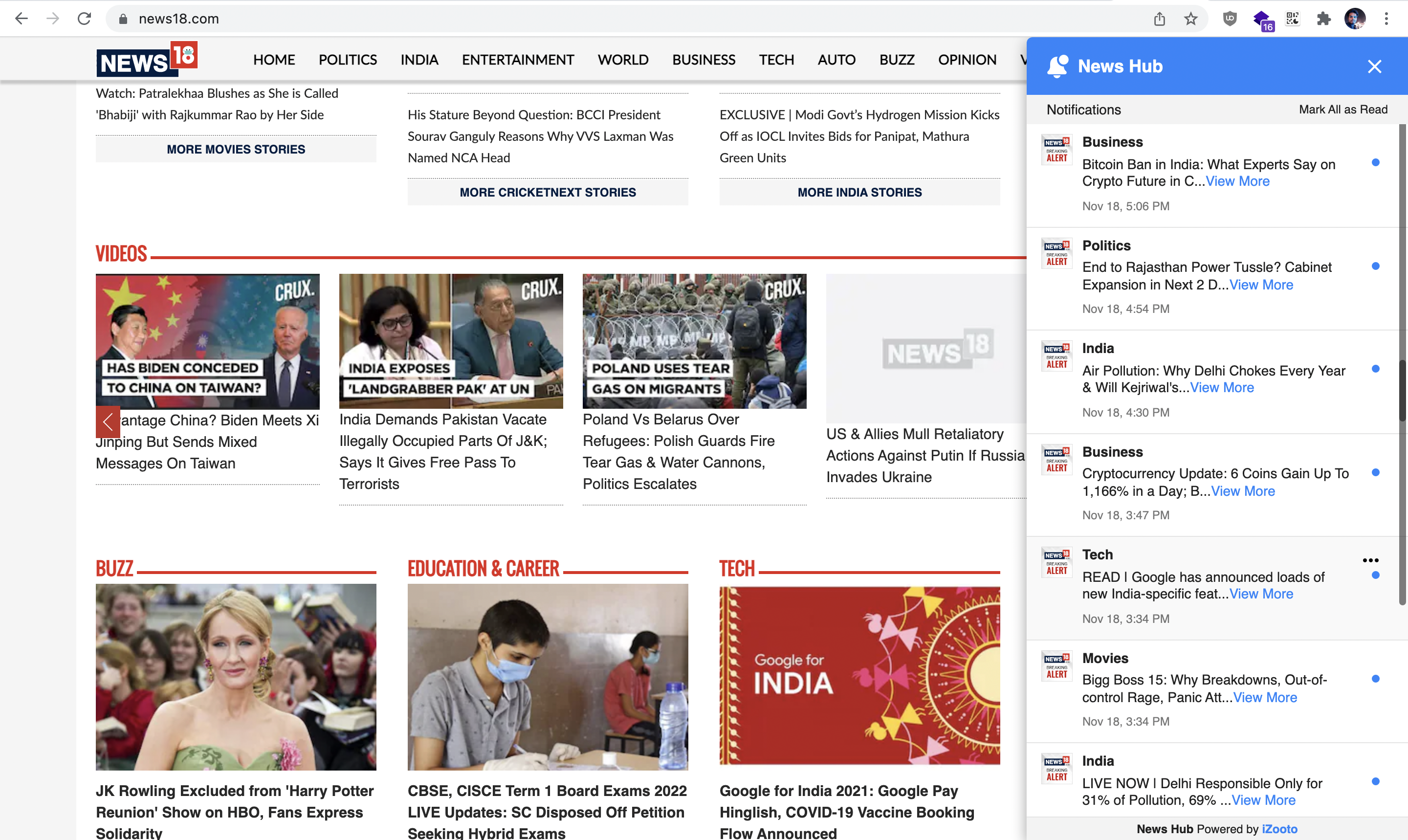Open India Exposes Landgrabber Pak video thumbnail

tap(451, 341)
